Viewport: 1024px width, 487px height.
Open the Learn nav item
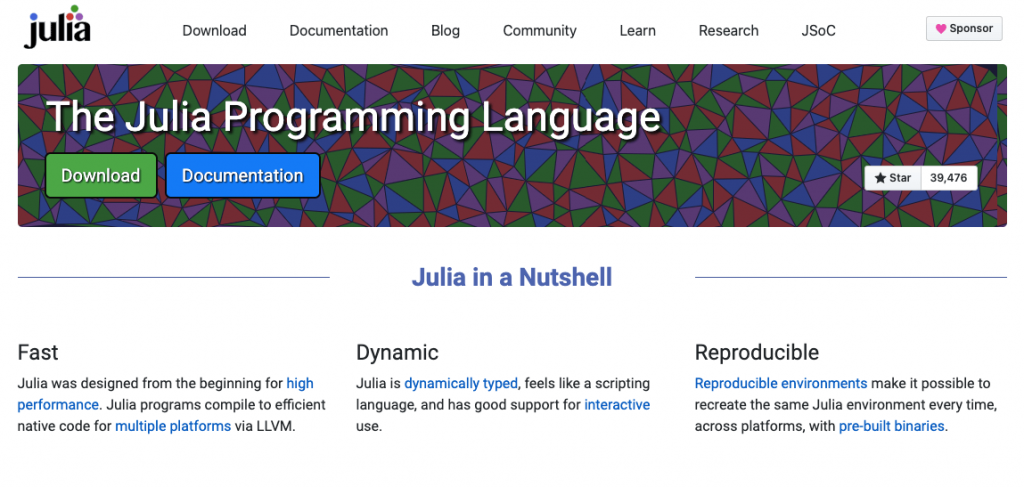click(x=637, y=31)
